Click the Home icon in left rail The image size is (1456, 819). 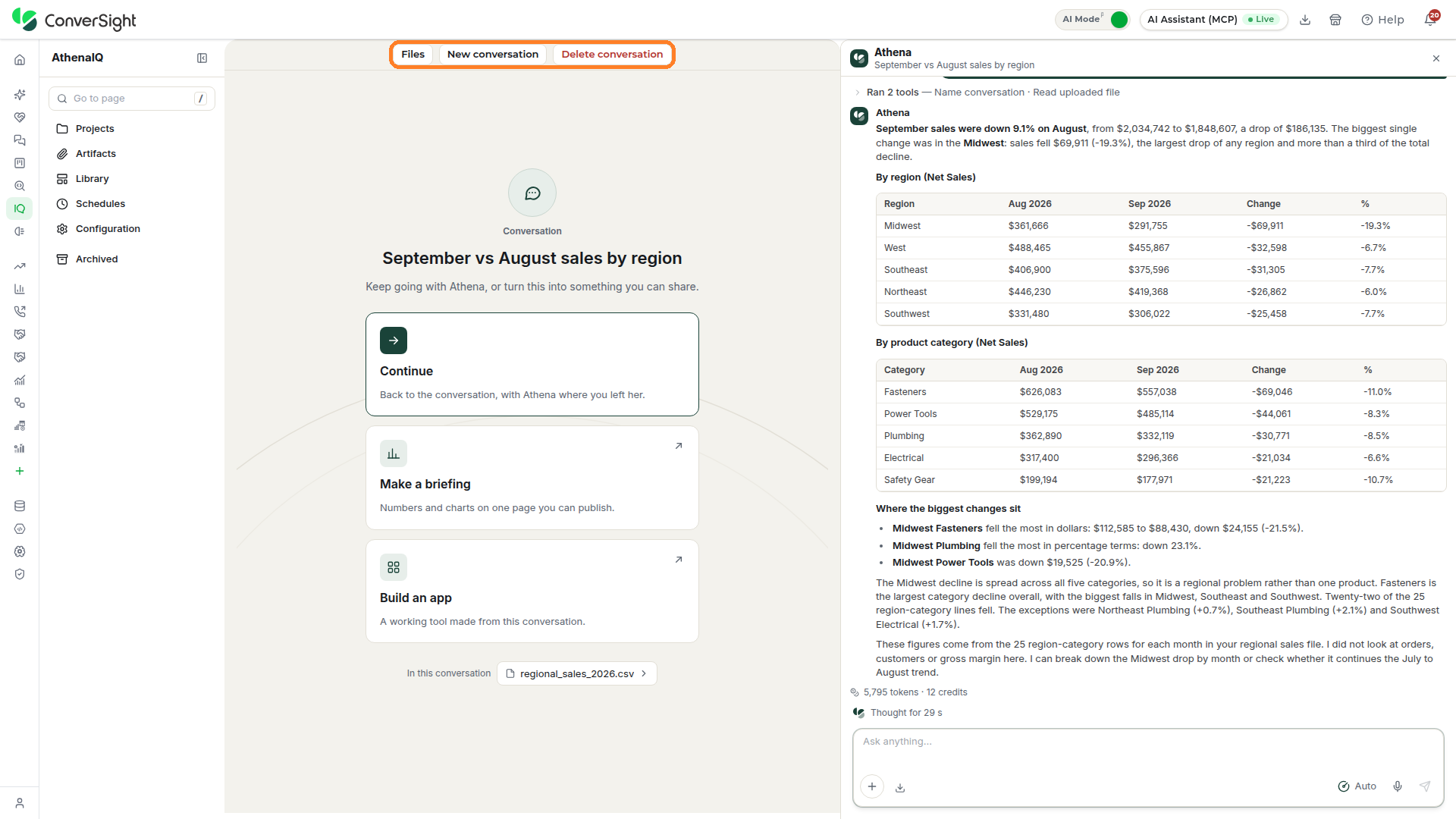[x=20, y=59]
